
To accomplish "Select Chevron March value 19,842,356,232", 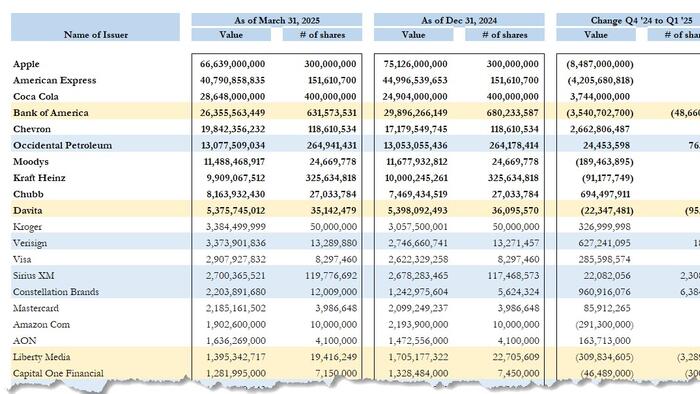I will pyautogui.click(x=233, y=129).
